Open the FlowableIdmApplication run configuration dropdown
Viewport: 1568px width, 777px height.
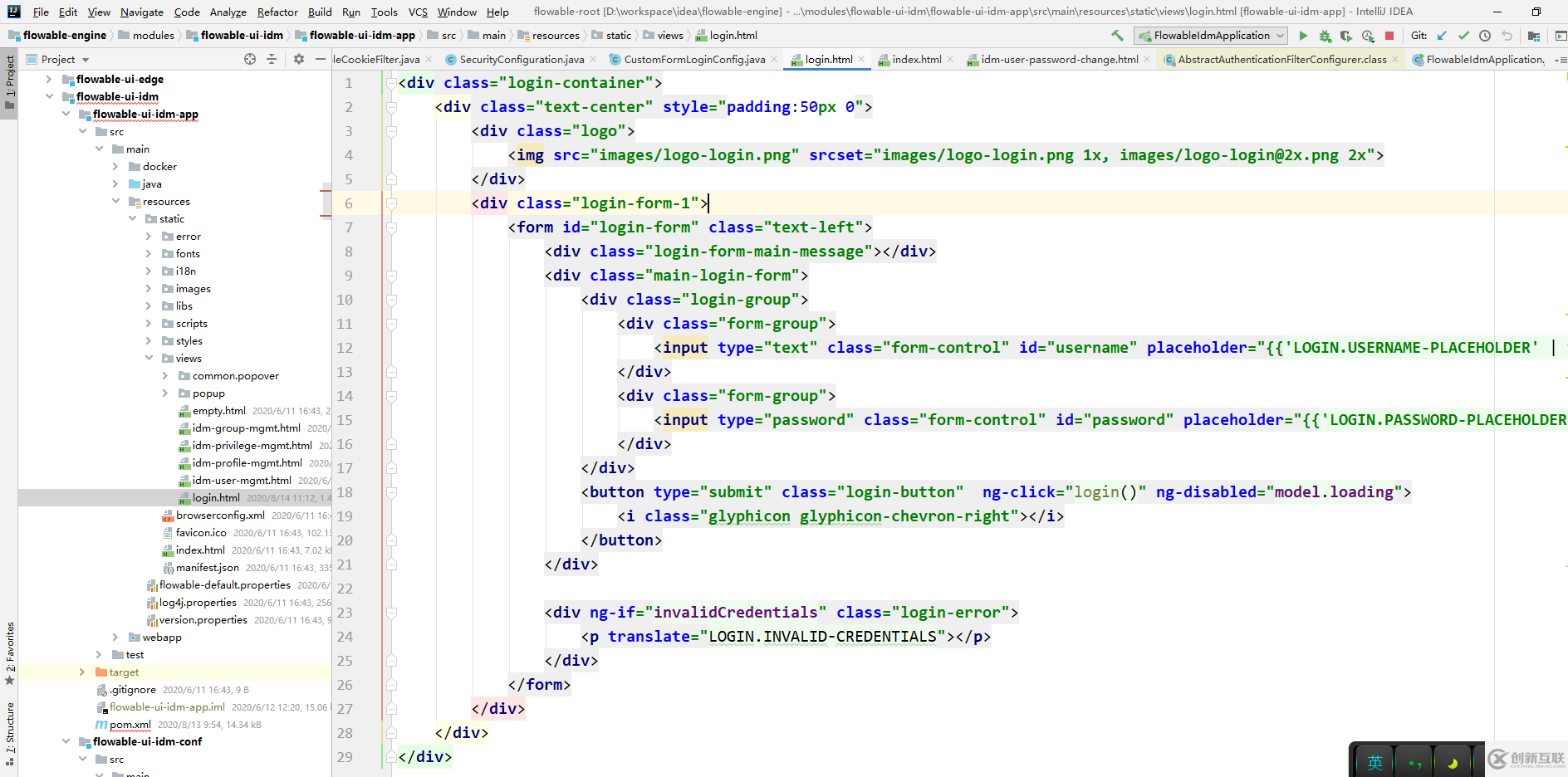[x=1211, y=36]
